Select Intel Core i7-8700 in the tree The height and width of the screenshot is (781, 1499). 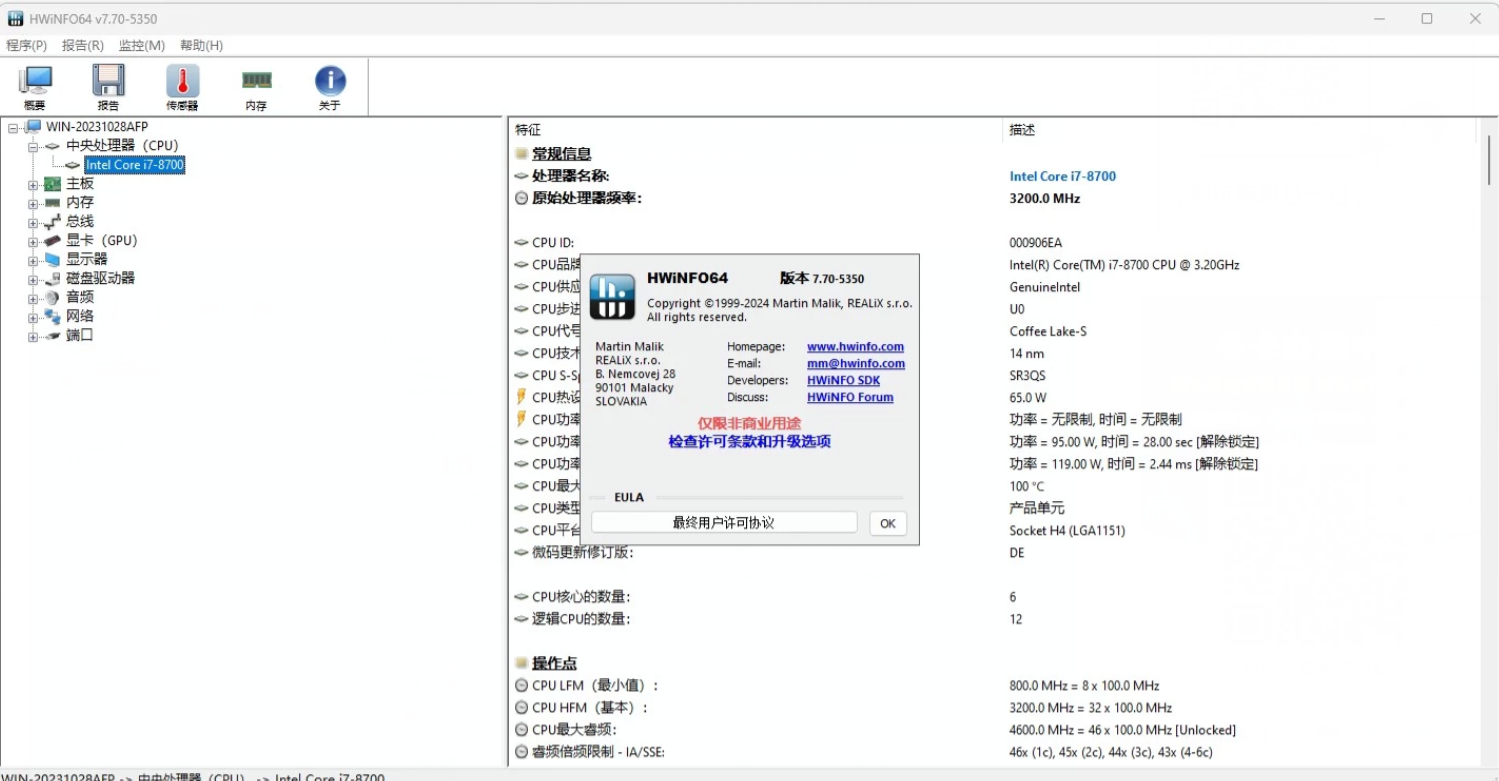(x=134, y=165)
